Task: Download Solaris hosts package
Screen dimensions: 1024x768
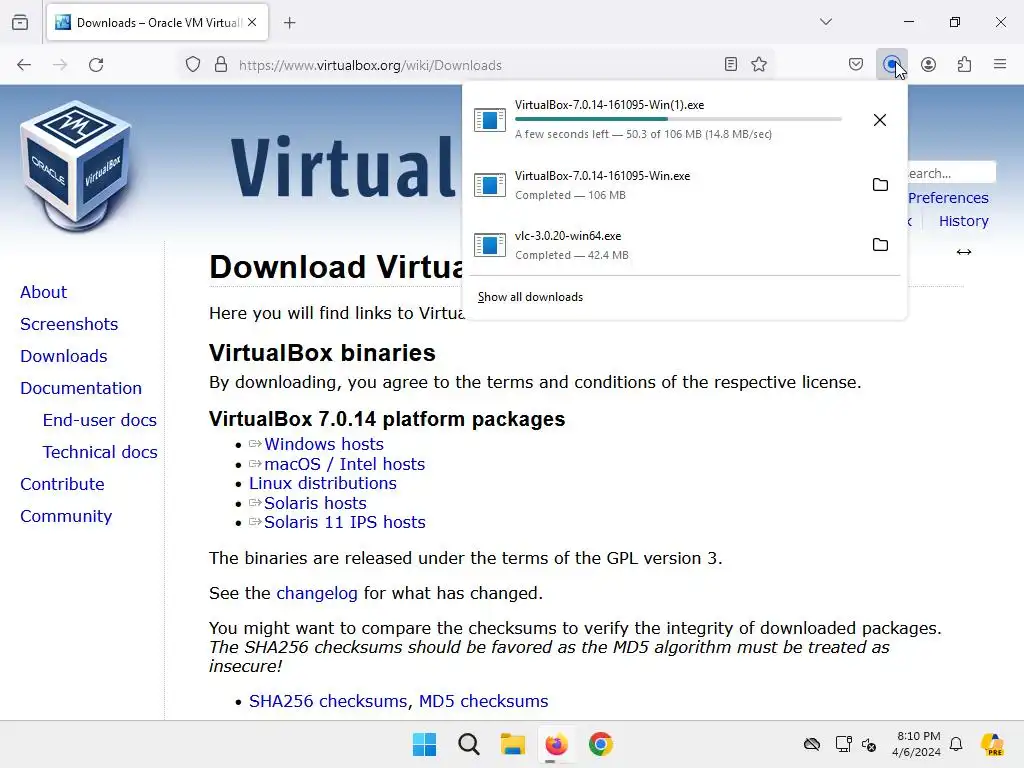Action: click(315, 504)
